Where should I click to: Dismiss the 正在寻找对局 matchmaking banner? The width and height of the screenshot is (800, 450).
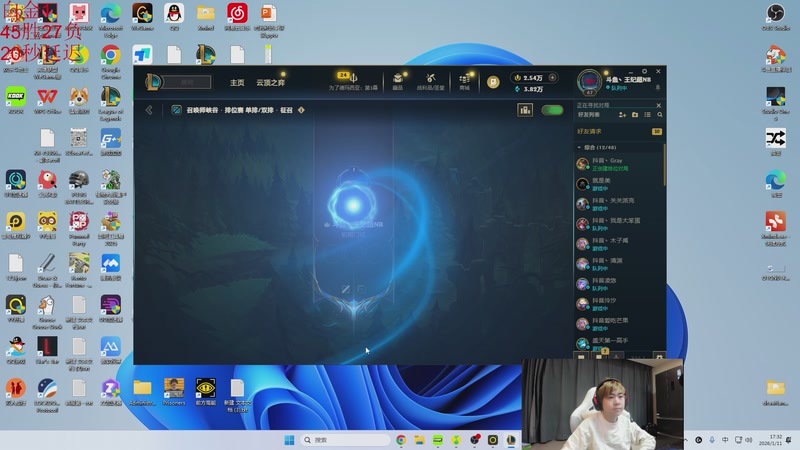(x=658, y=105)
